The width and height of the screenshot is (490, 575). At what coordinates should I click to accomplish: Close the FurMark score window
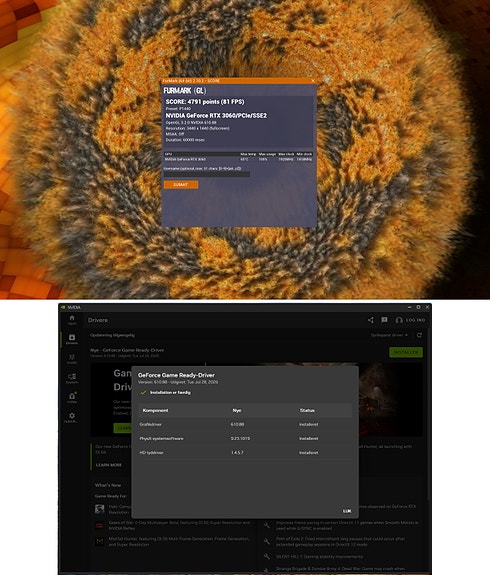(313, 81)
